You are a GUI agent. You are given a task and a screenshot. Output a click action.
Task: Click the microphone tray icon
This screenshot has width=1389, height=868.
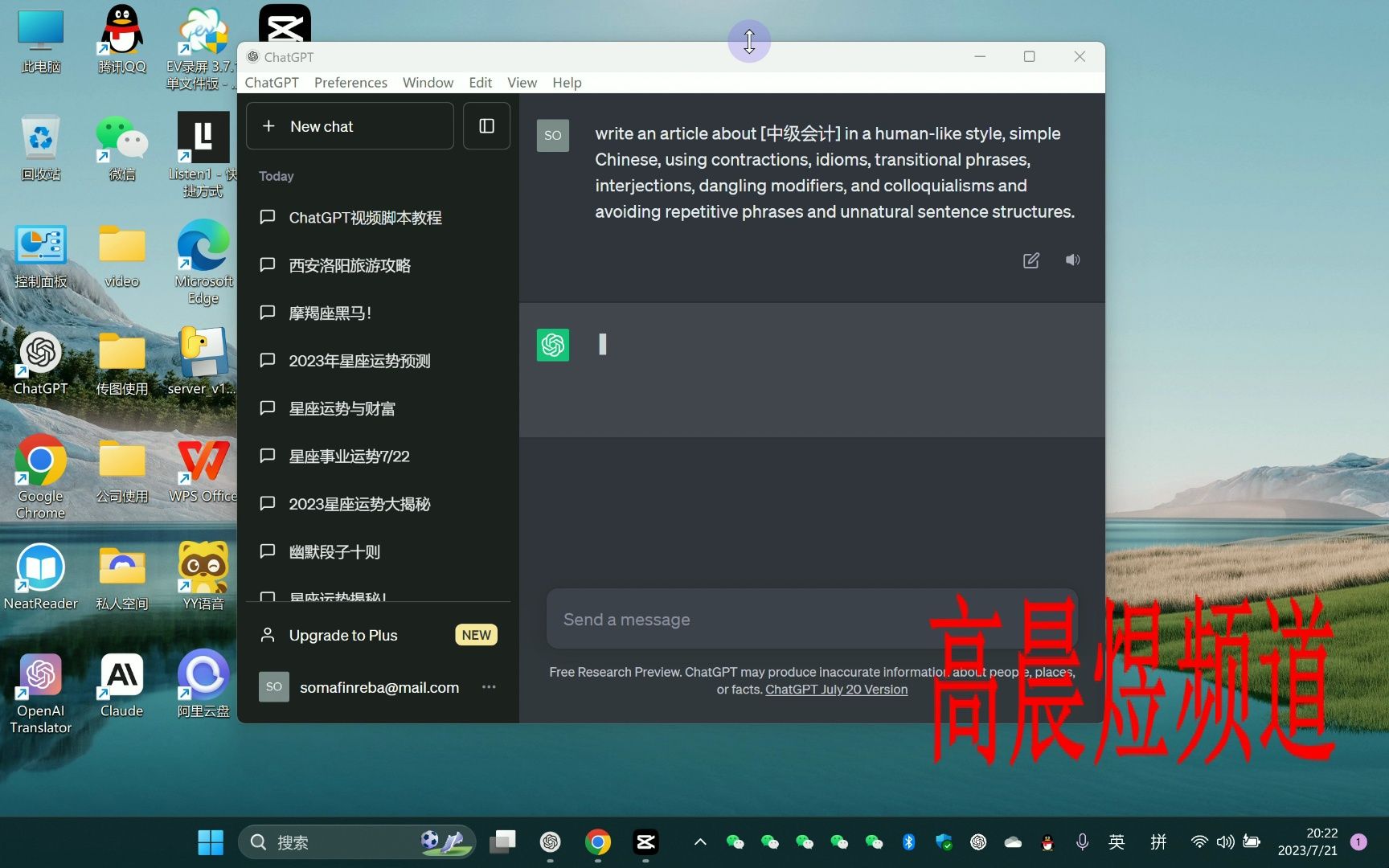click(x=1082, y=841)
